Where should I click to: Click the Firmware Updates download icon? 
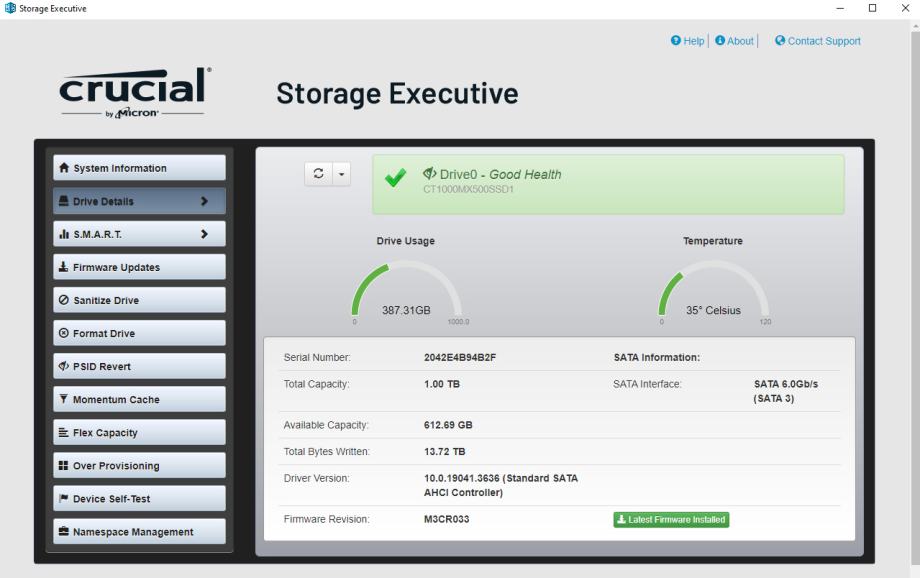click(63, 266)
